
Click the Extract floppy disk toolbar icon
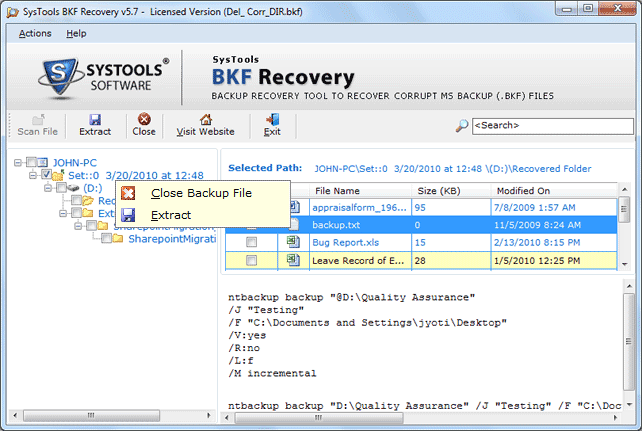pyautogui.click(x=95, y=120)
